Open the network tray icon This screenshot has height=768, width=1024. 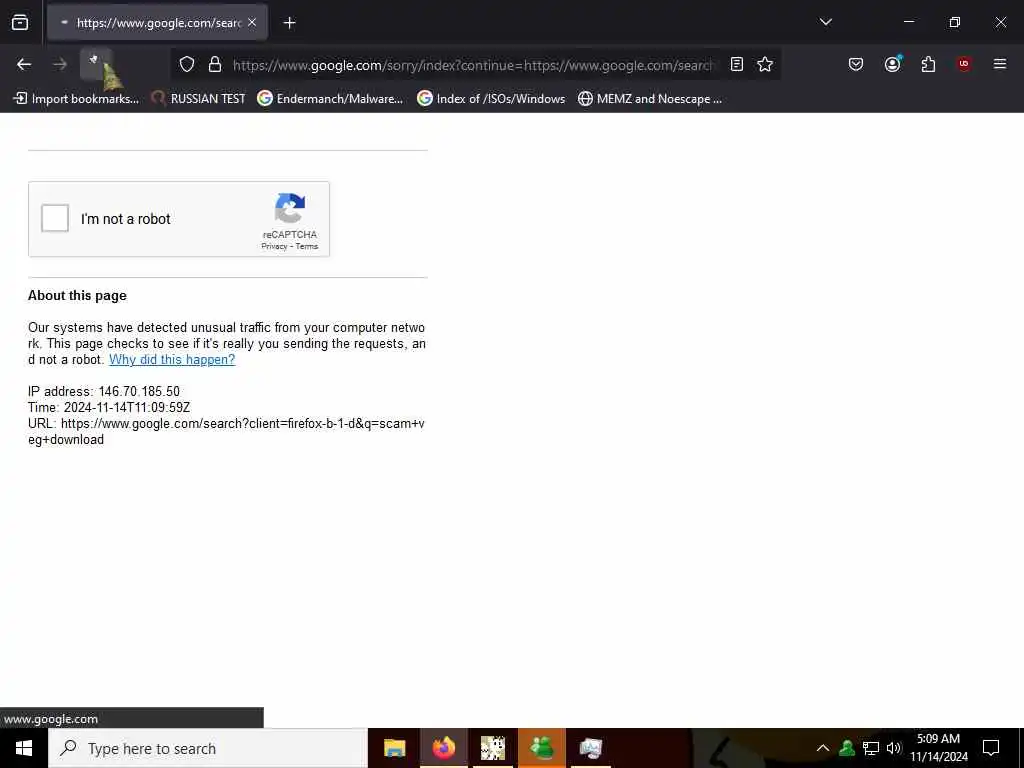pyautogui.click(x=871, y=748)
